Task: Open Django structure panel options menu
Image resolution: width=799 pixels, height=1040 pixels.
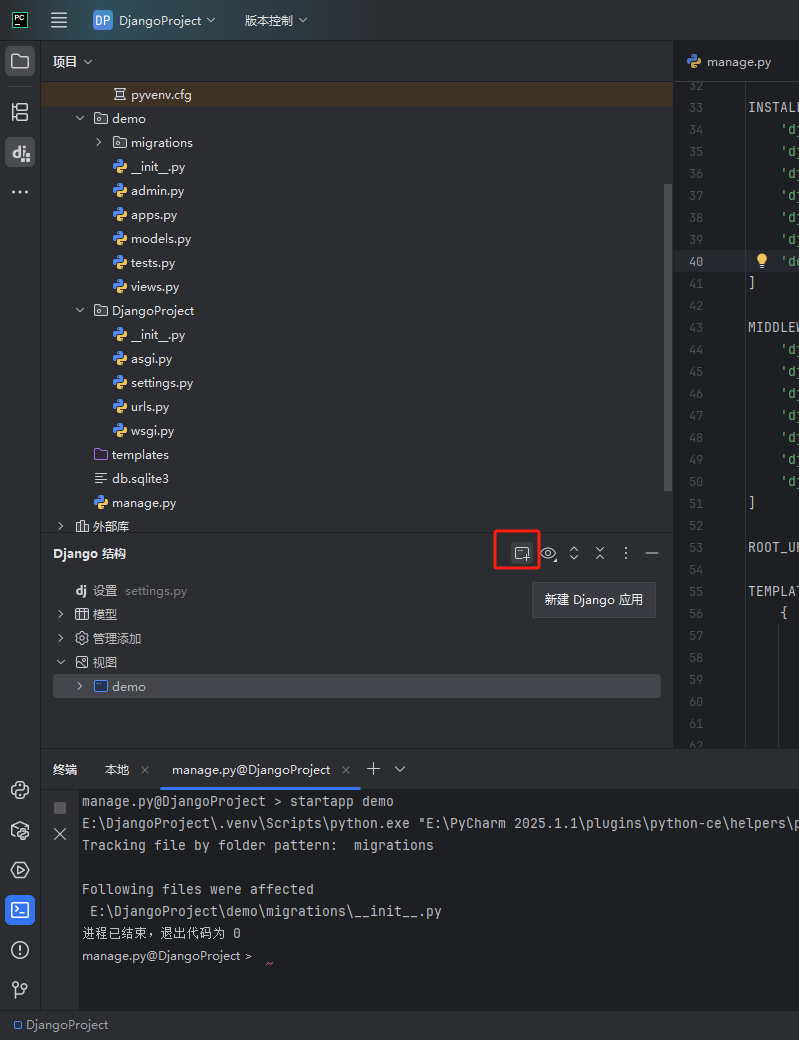Action: click(626, 552)
